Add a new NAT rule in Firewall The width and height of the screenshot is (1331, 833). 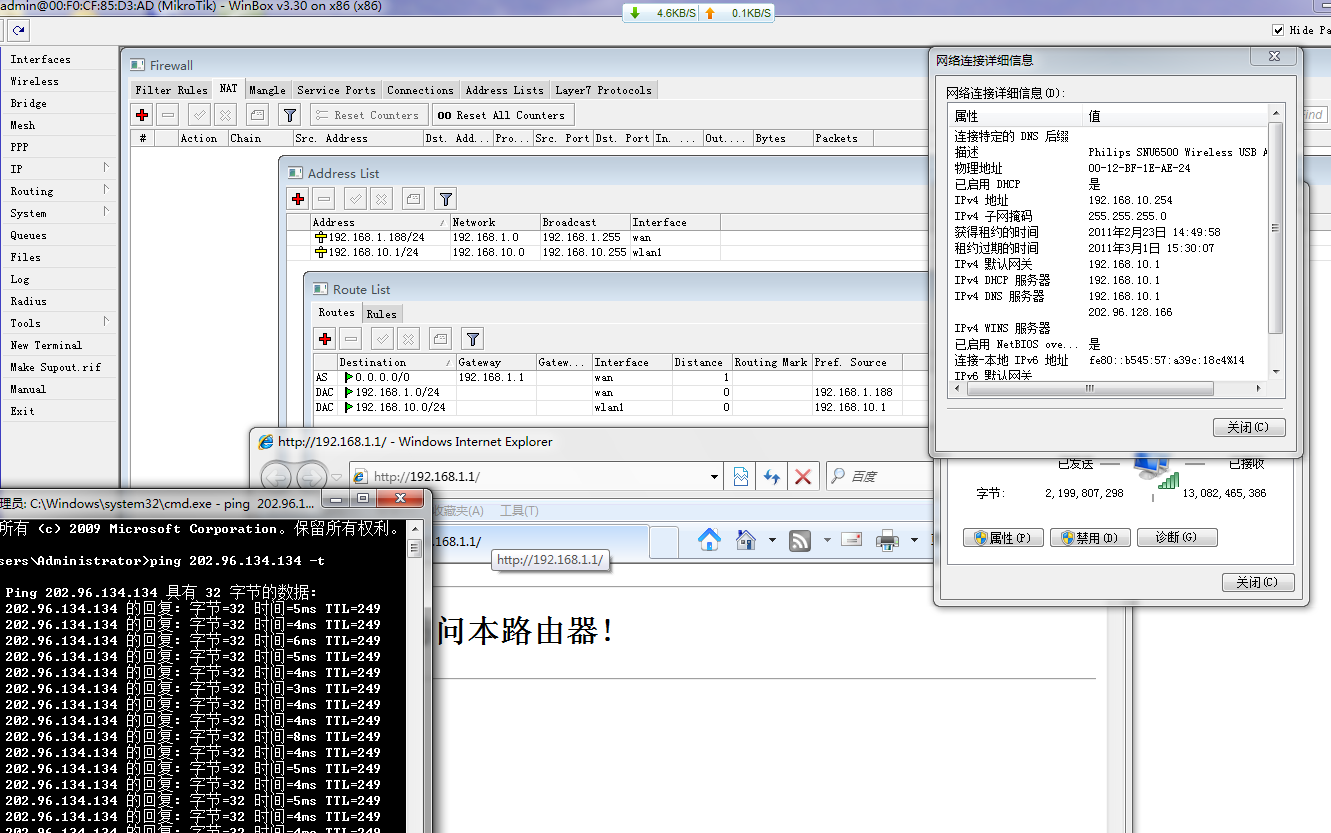142,115
